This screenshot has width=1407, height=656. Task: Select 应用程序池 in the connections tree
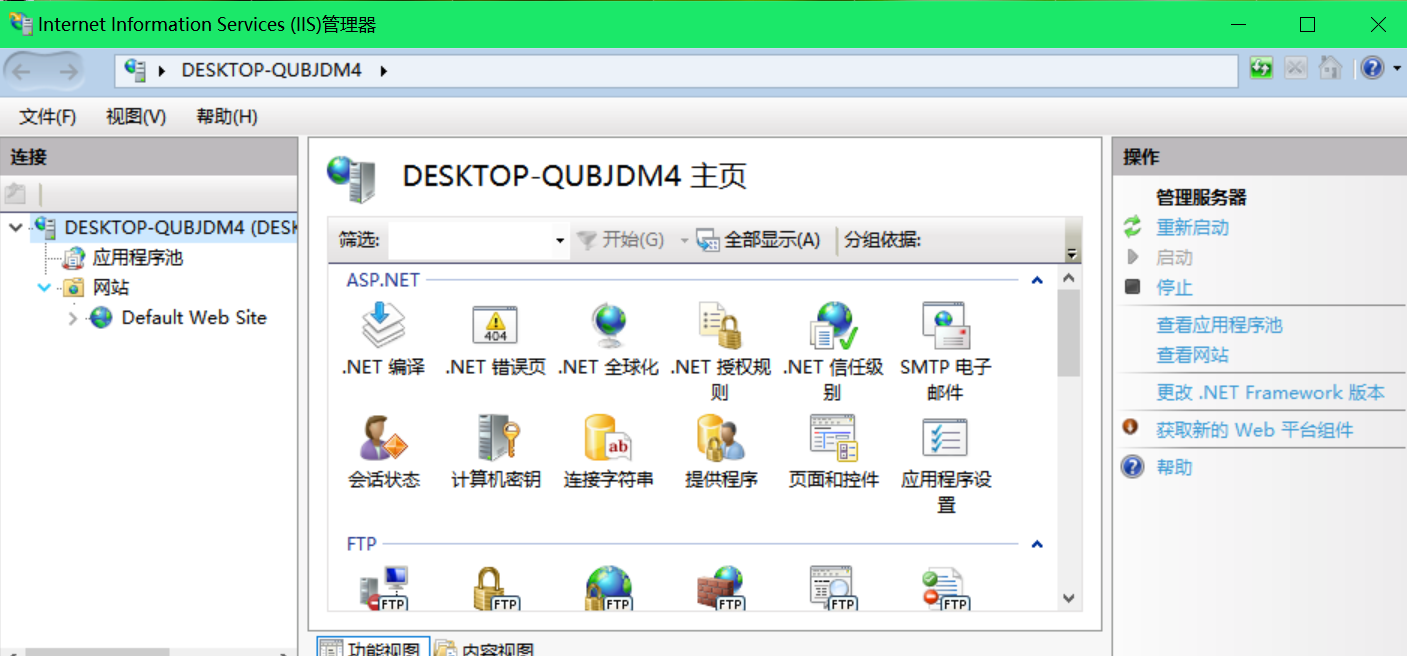pos(138,258)
